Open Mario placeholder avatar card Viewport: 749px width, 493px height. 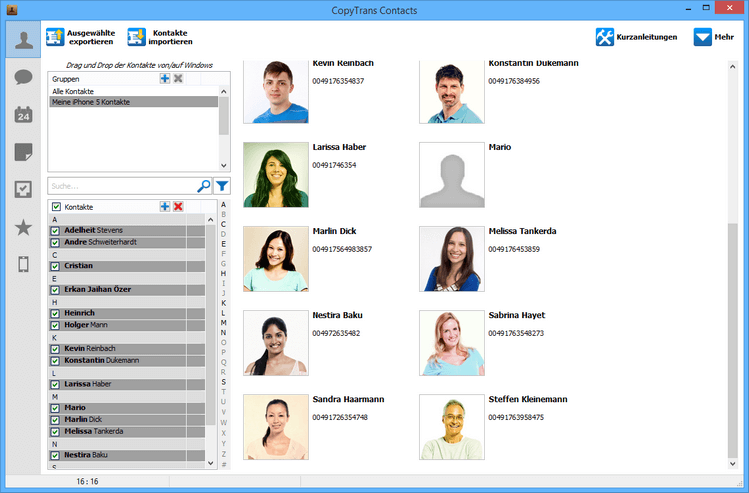[x=452, y=175]
